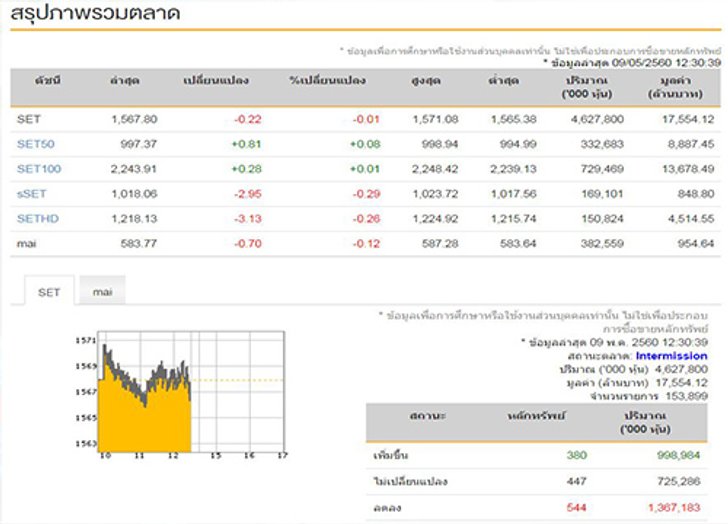Select SETHD volume 150,824

coord(602,219)
